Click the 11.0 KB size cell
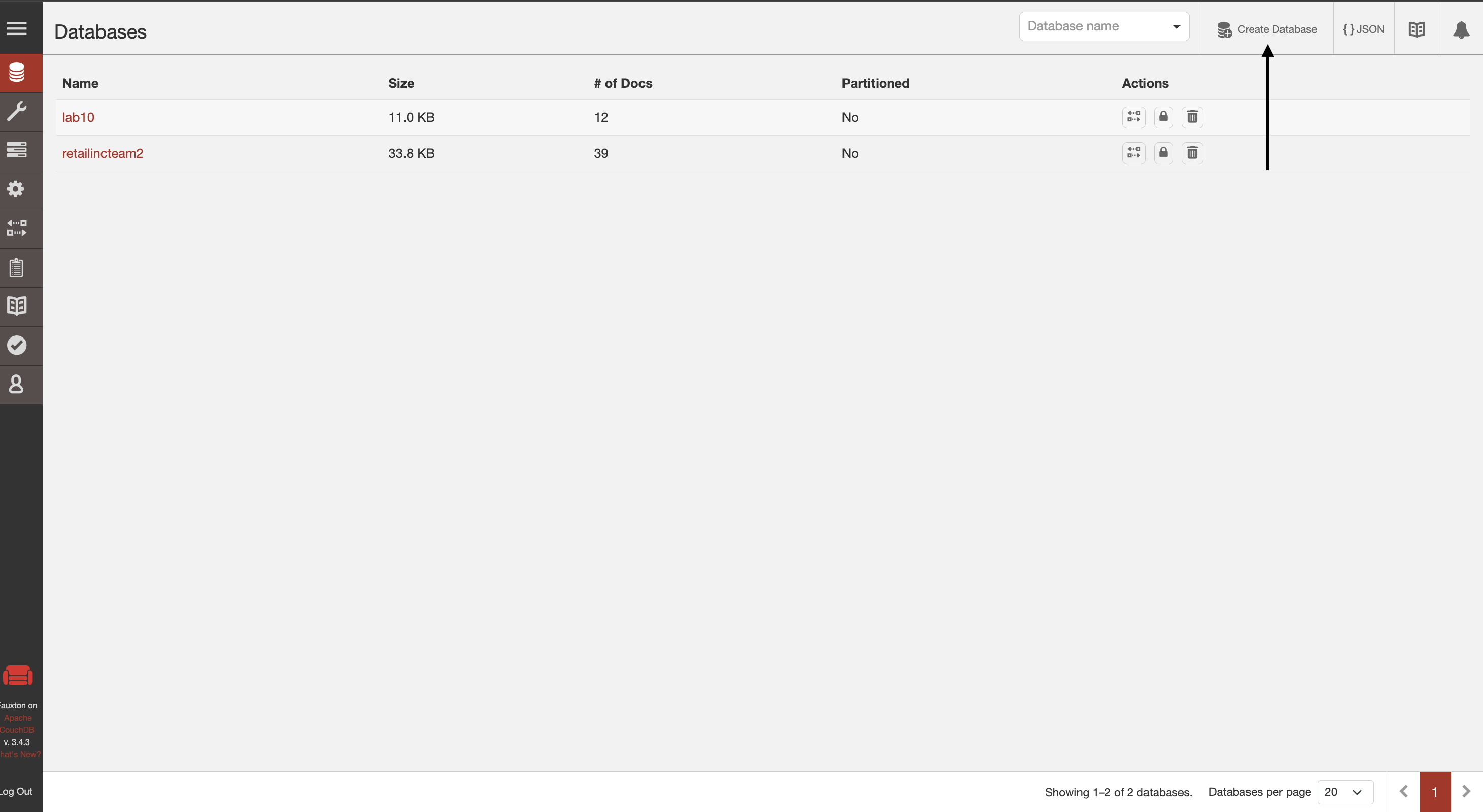Image resolution: width=1483 pixels, height=812 pixels. 411,117
